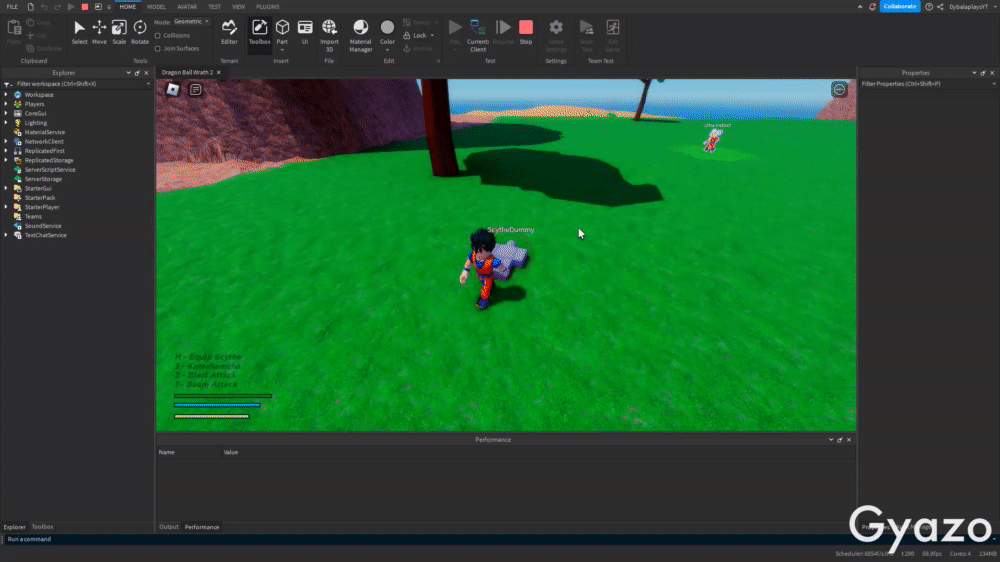Stop the play test
The width and height of the screenshot is (1000, 562).
[x=526, y=32]
